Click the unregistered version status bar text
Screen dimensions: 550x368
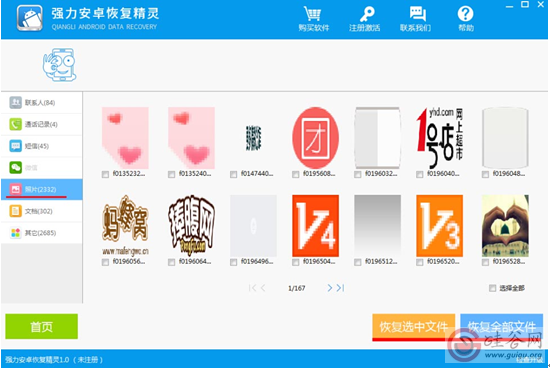54,360
